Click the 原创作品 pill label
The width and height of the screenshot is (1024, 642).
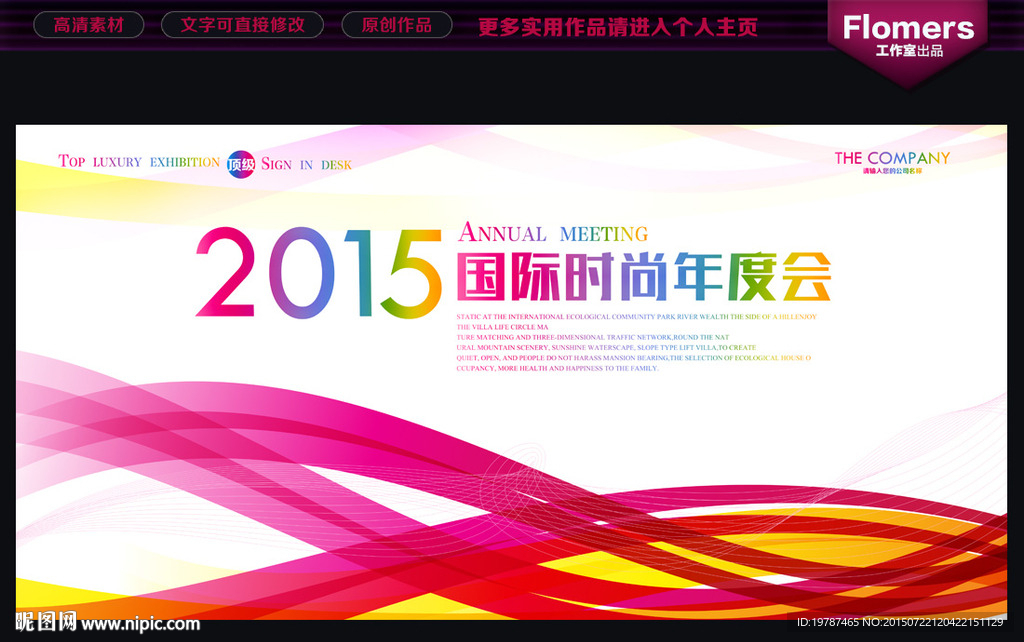[396, 25]
